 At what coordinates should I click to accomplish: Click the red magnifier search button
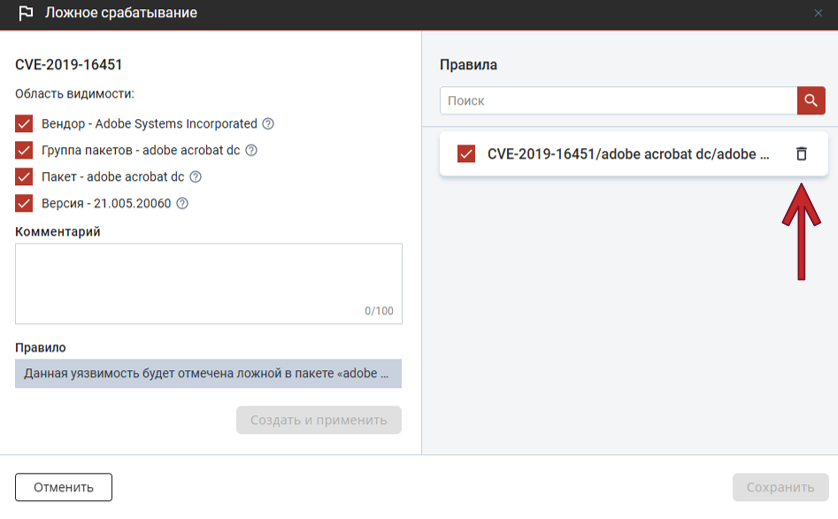point(811,101)
